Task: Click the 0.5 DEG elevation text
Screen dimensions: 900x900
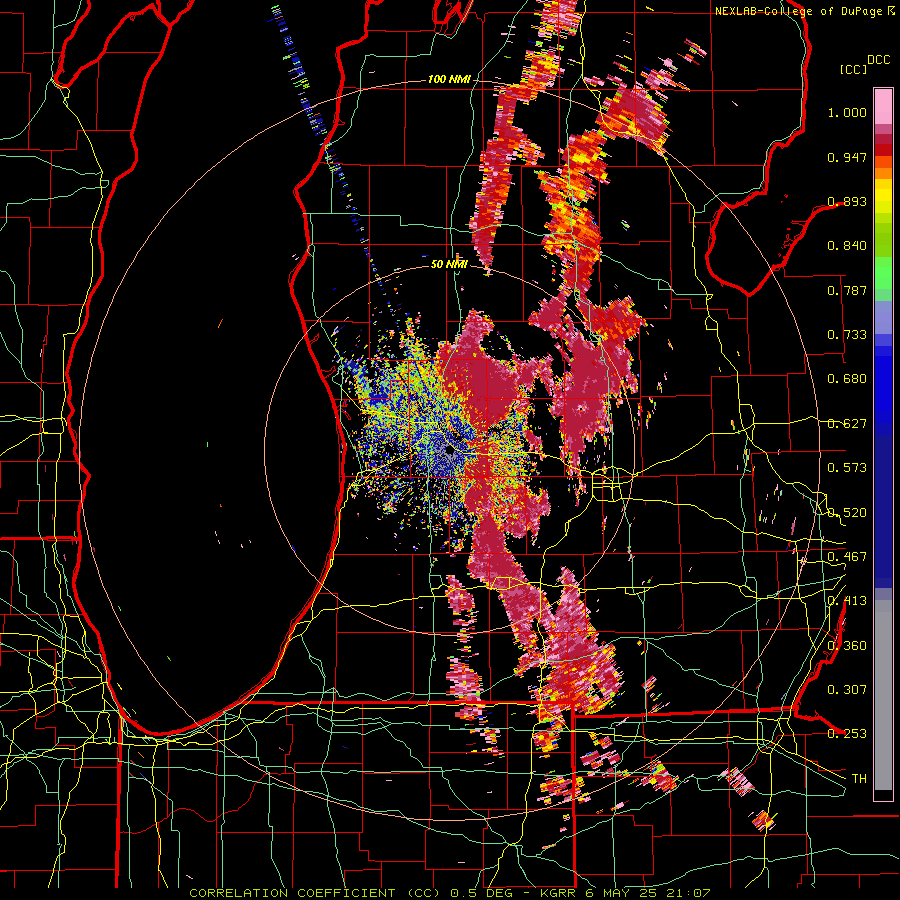Action: 483,893
